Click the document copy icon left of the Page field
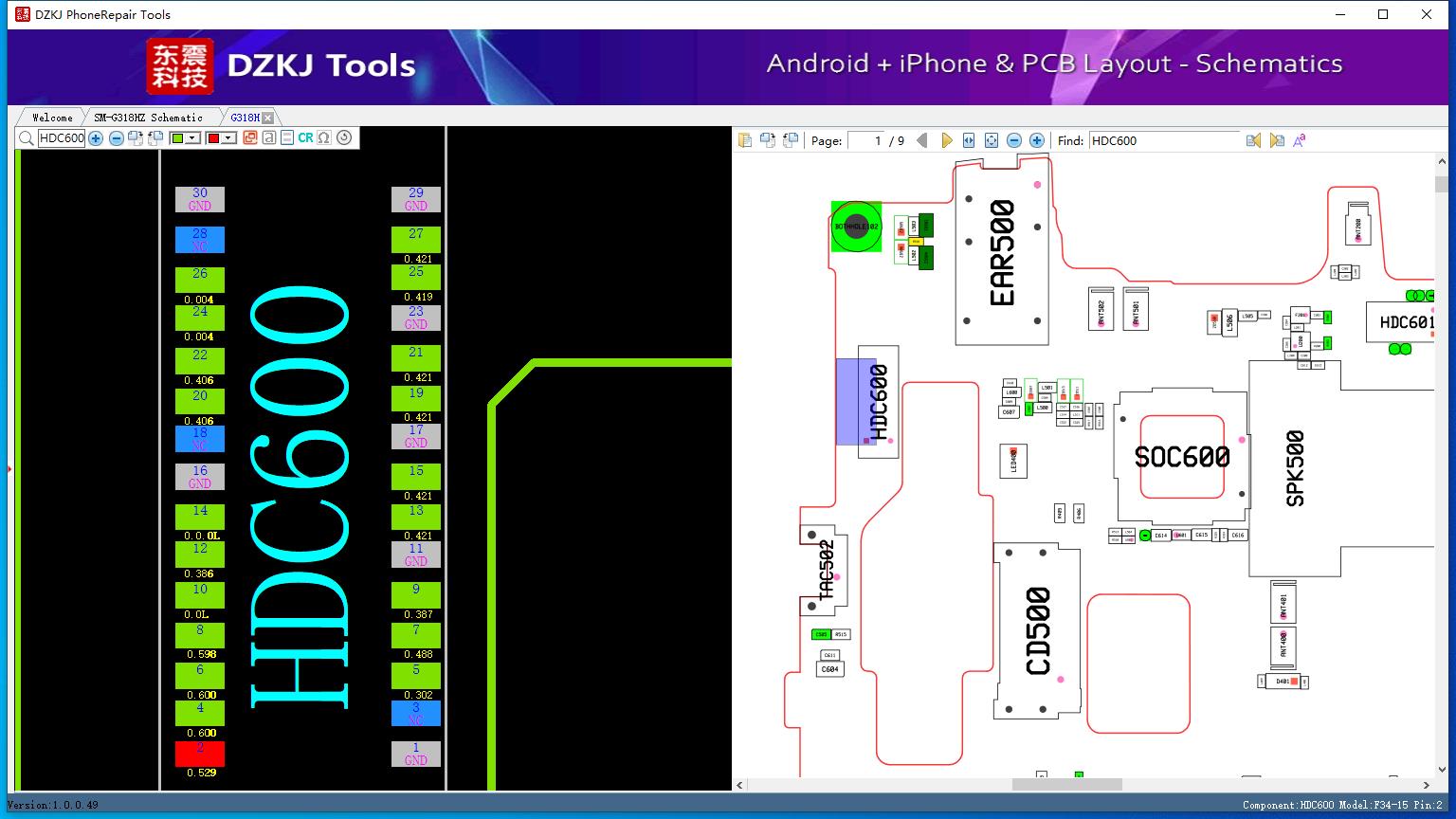The image size is (1456, 819). 745,140
